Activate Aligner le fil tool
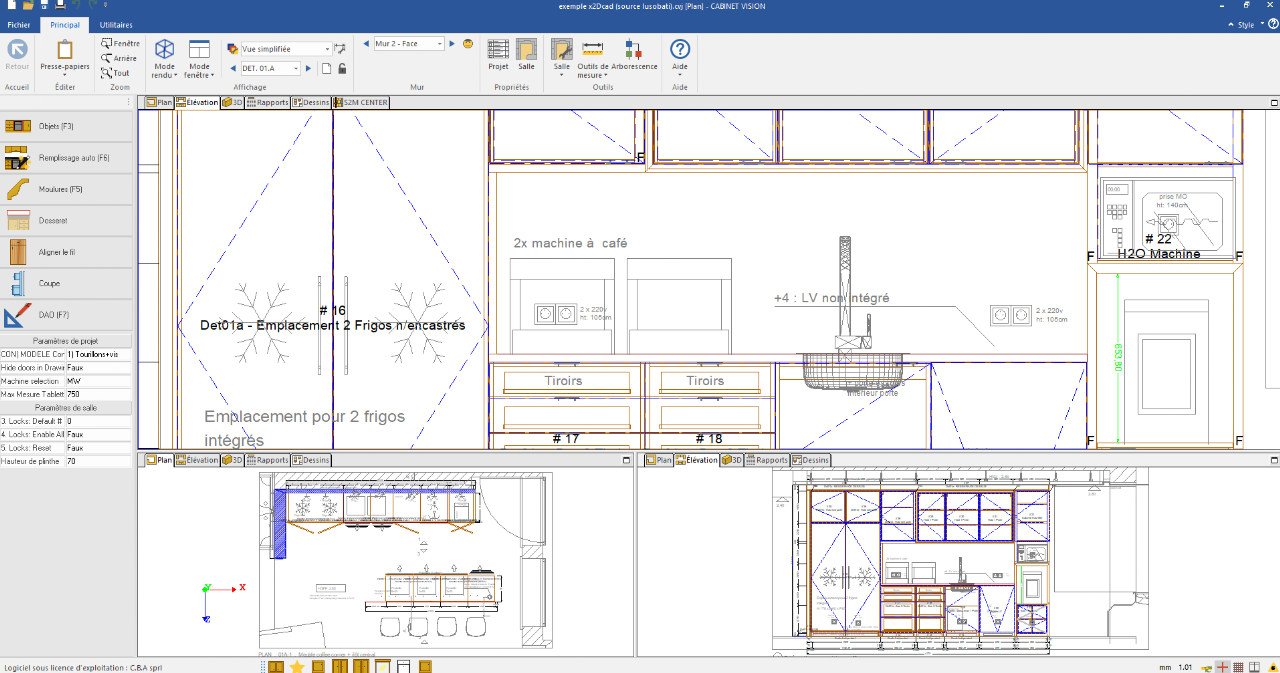 tap(66, 252)
